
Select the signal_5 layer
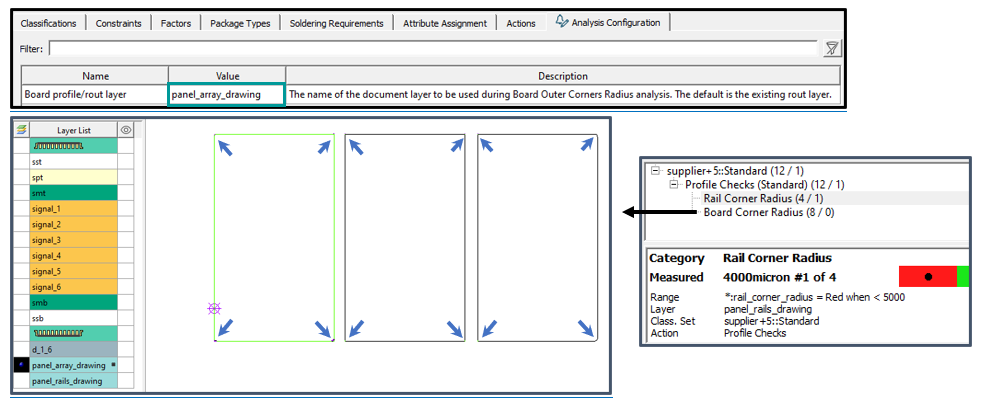[x=73, y=271]
